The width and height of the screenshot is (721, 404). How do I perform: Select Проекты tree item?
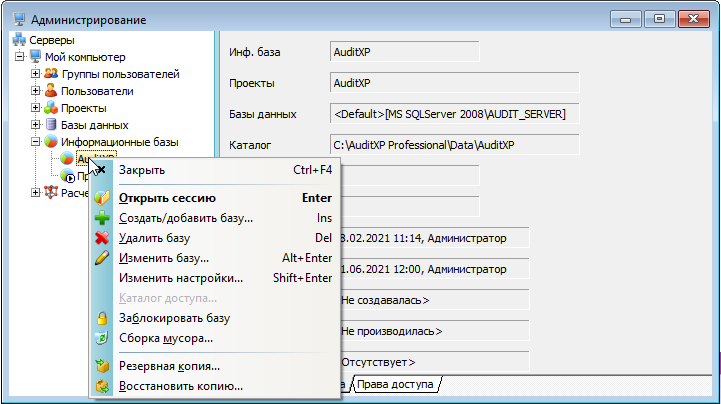(84, 108)
